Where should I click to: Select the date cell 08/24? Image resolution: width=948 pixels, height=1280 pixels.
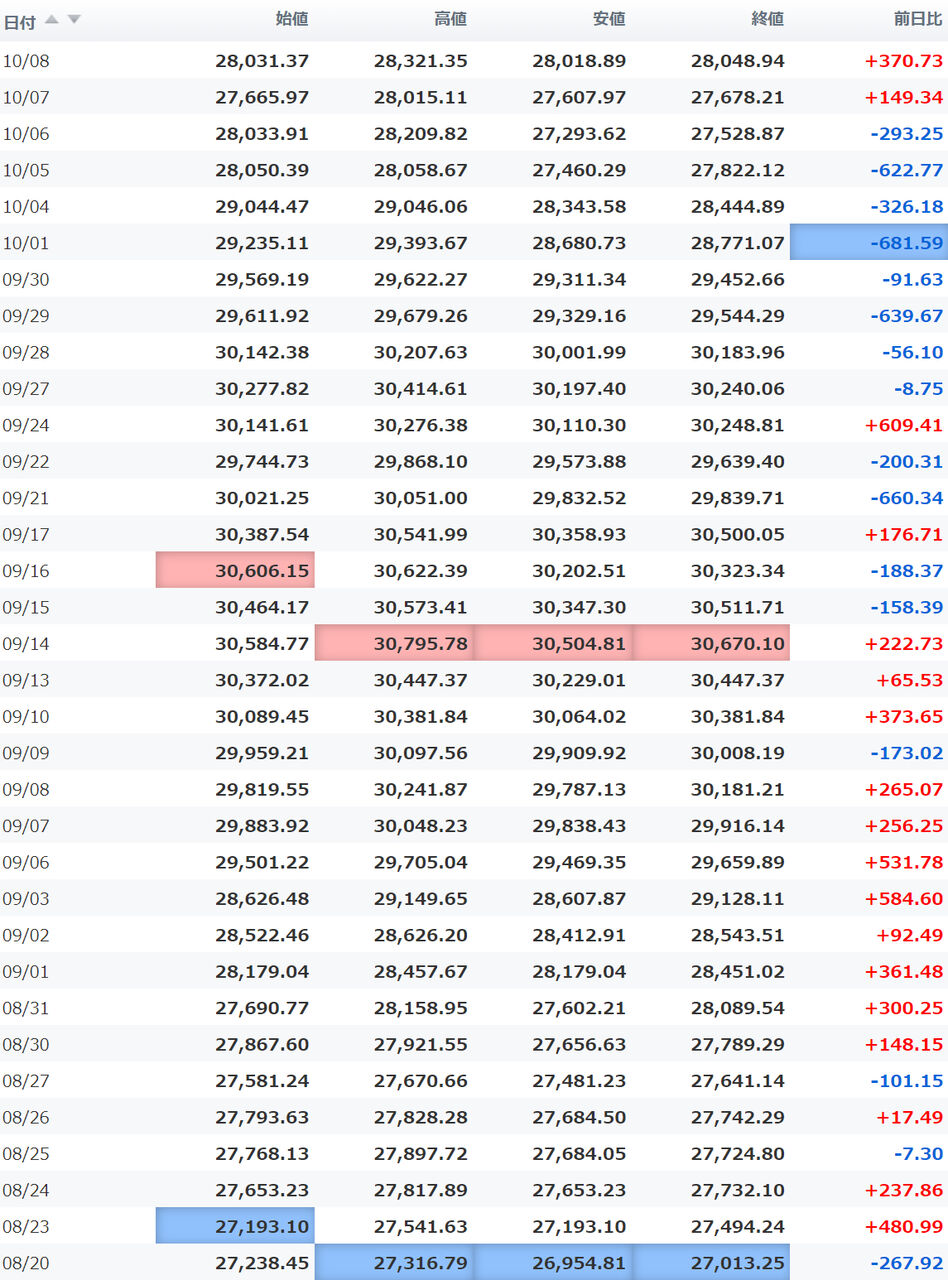26,1190
